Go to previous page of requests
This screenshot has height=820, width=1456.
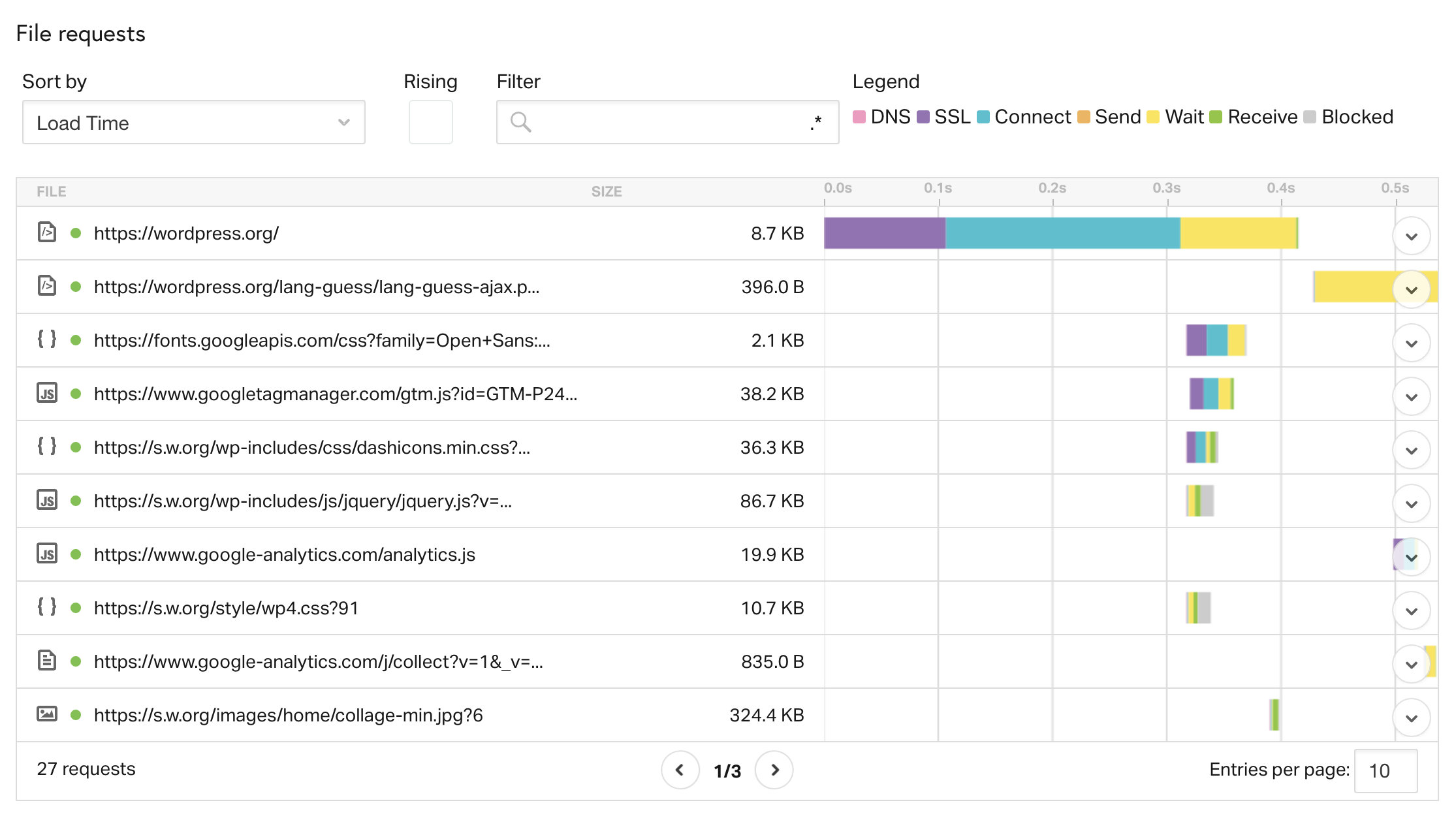point(680,770)
